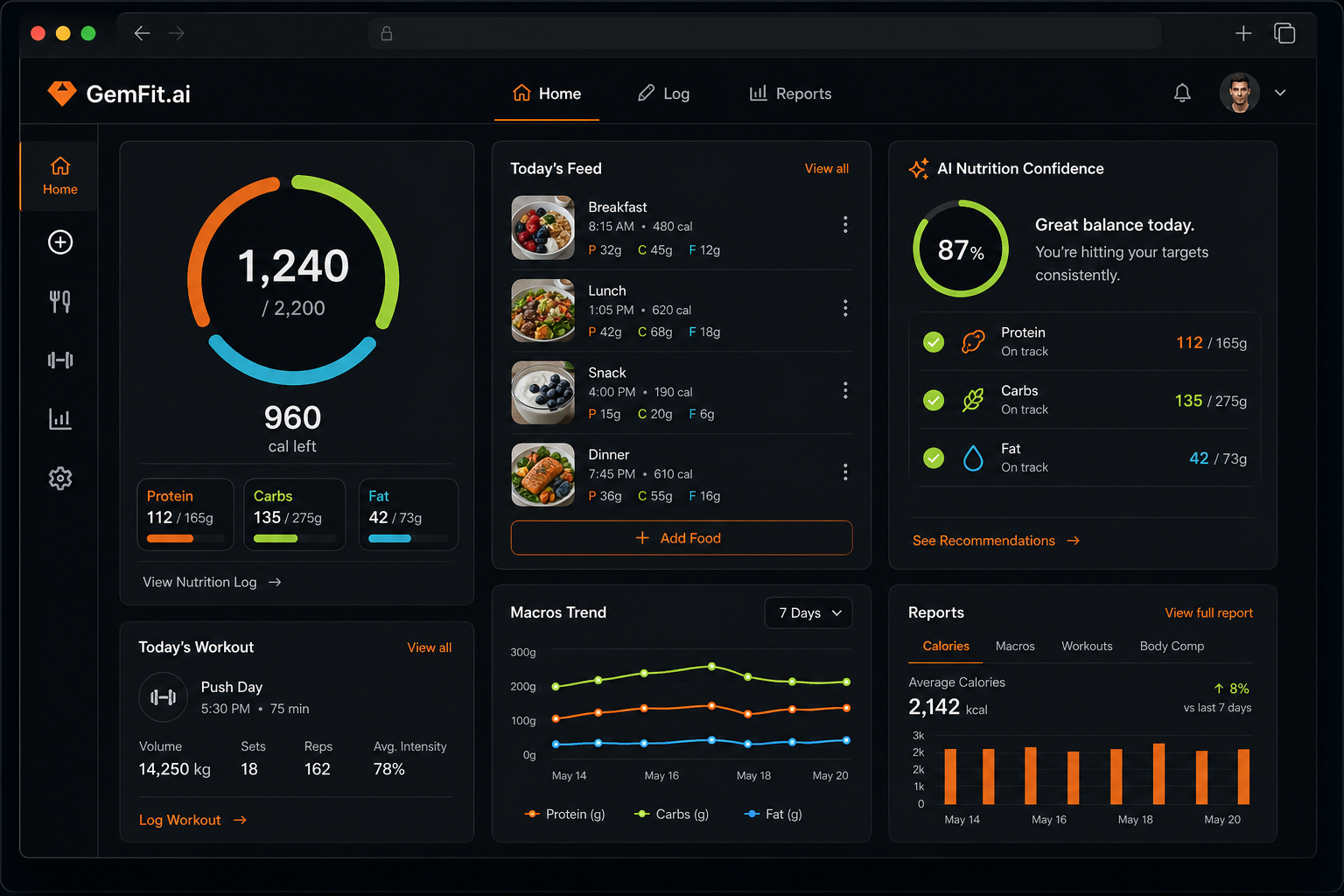Open the bar chart sidebar icon
Screen dimensions: 1344x896
click(60, 419)
